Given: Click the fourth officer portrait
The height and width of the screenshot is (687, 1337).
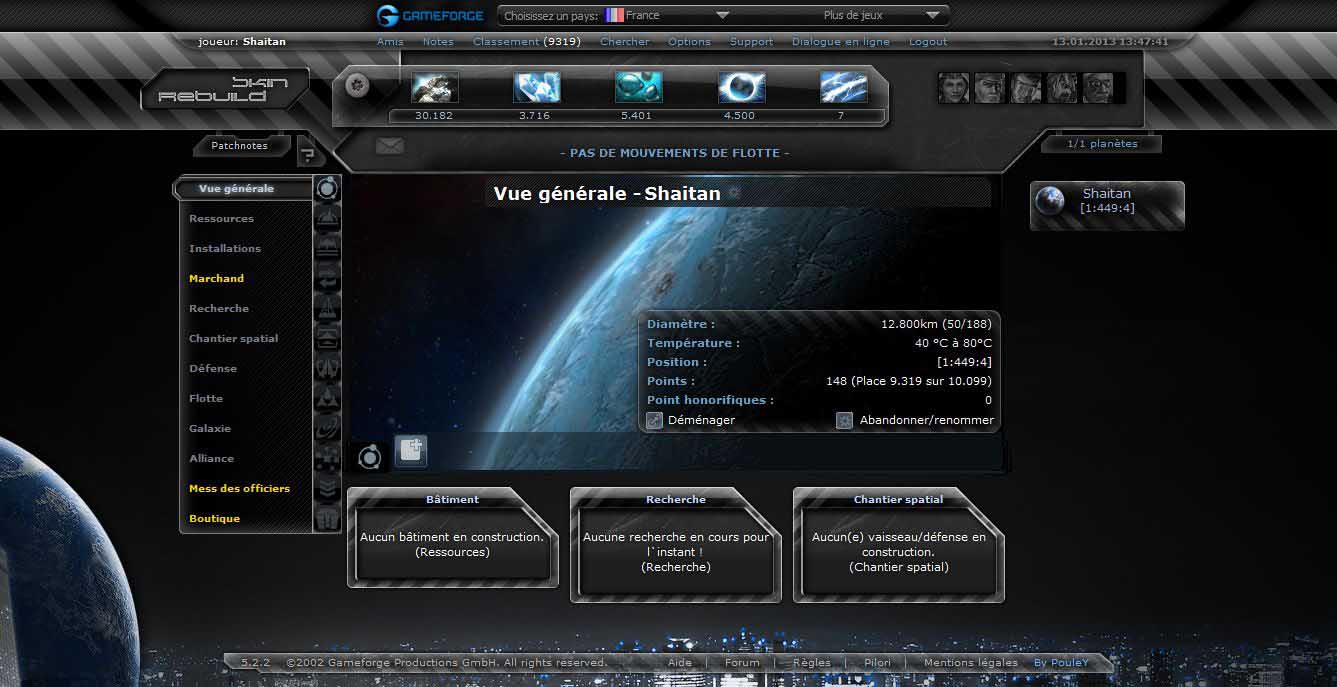Looking at the screenshot, I should 1062,88.
